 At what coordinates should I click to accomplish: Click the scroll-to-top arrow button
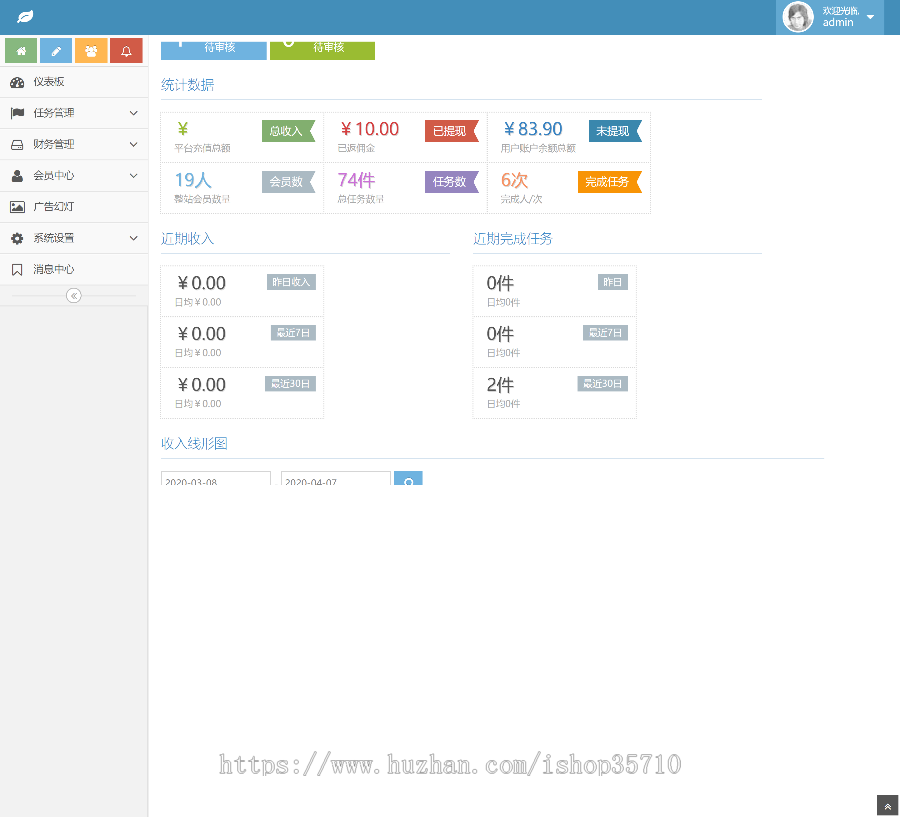coord(887,806)
